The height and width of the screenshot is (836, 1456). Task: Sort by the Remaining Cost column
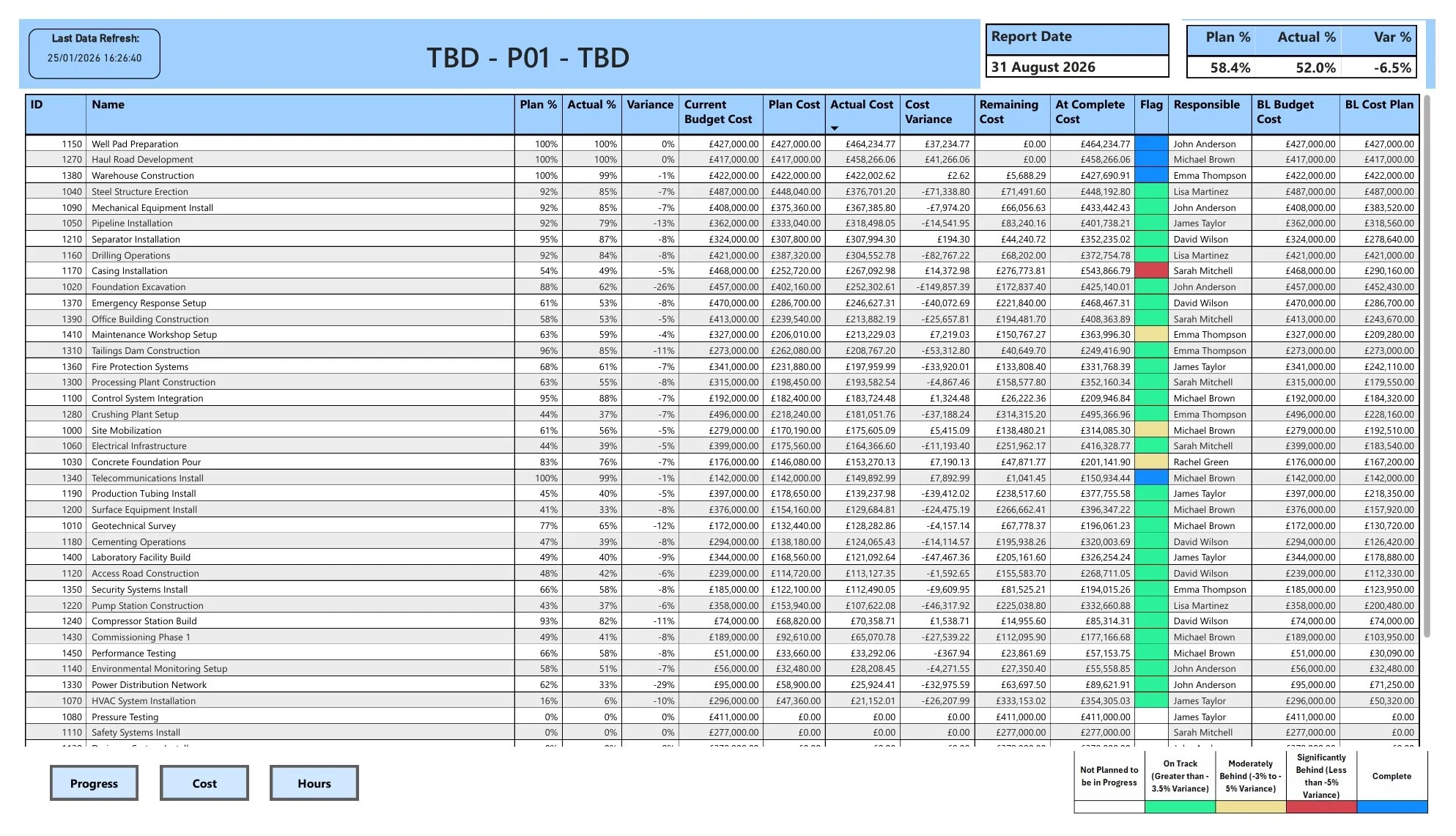point(1008,110)
